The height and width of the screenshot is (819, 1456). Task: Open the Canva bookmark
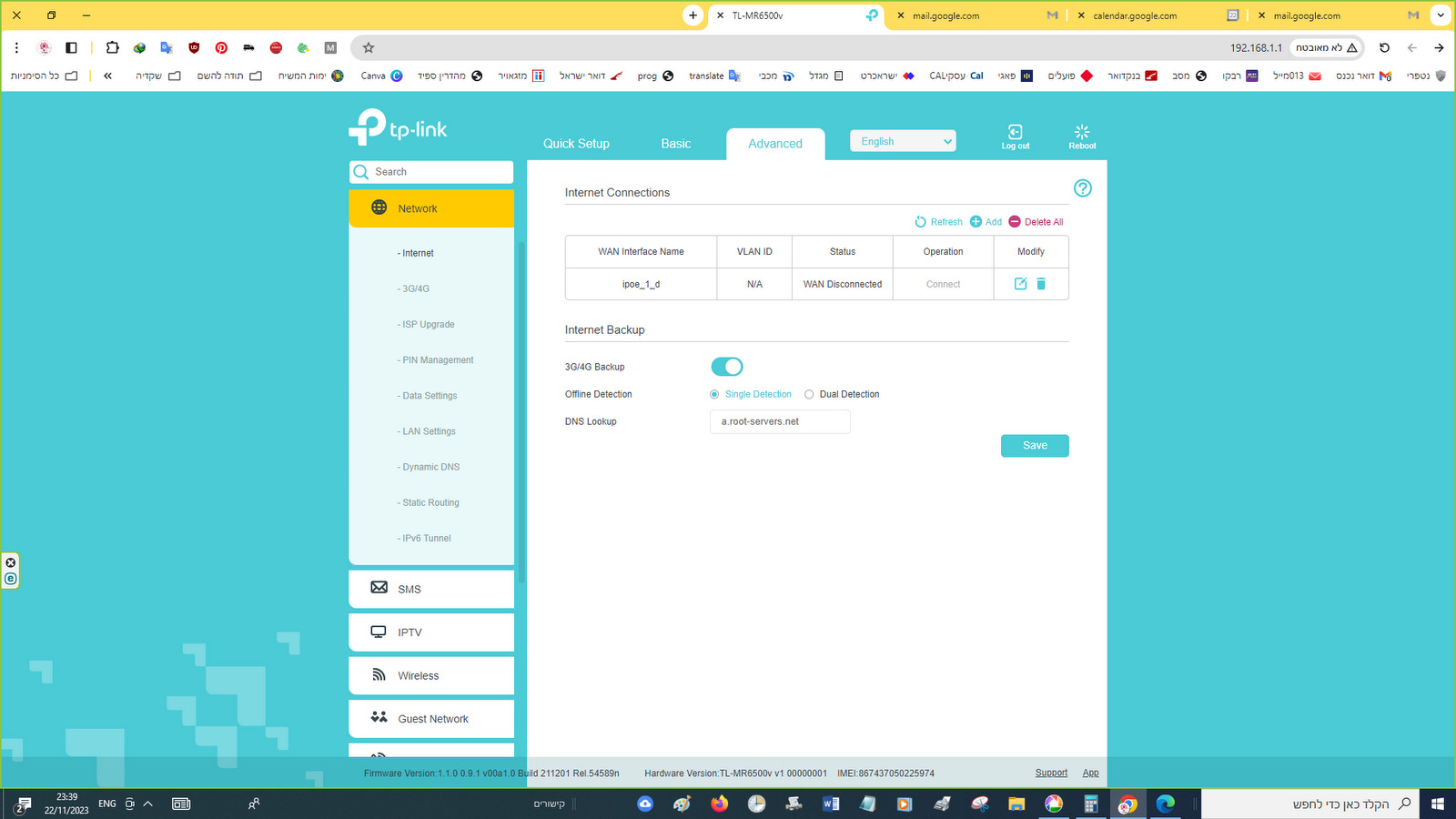point(381,76)
